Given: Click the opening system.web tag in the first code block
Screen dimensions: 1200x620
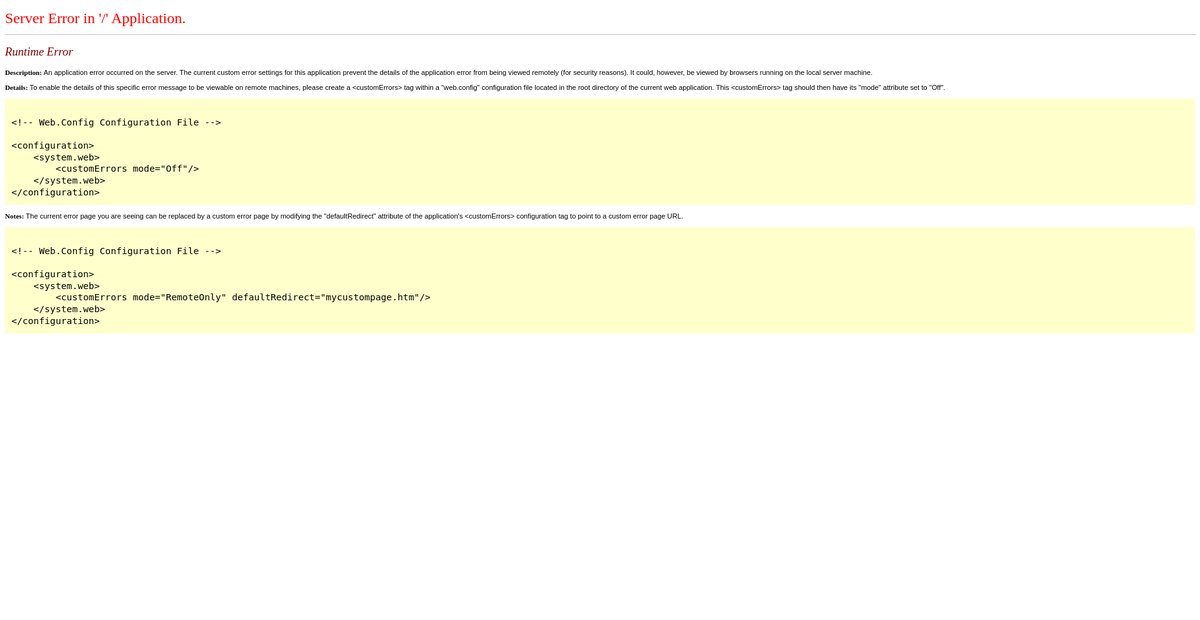Looking at the screenshot, I should tap(66, 157).
